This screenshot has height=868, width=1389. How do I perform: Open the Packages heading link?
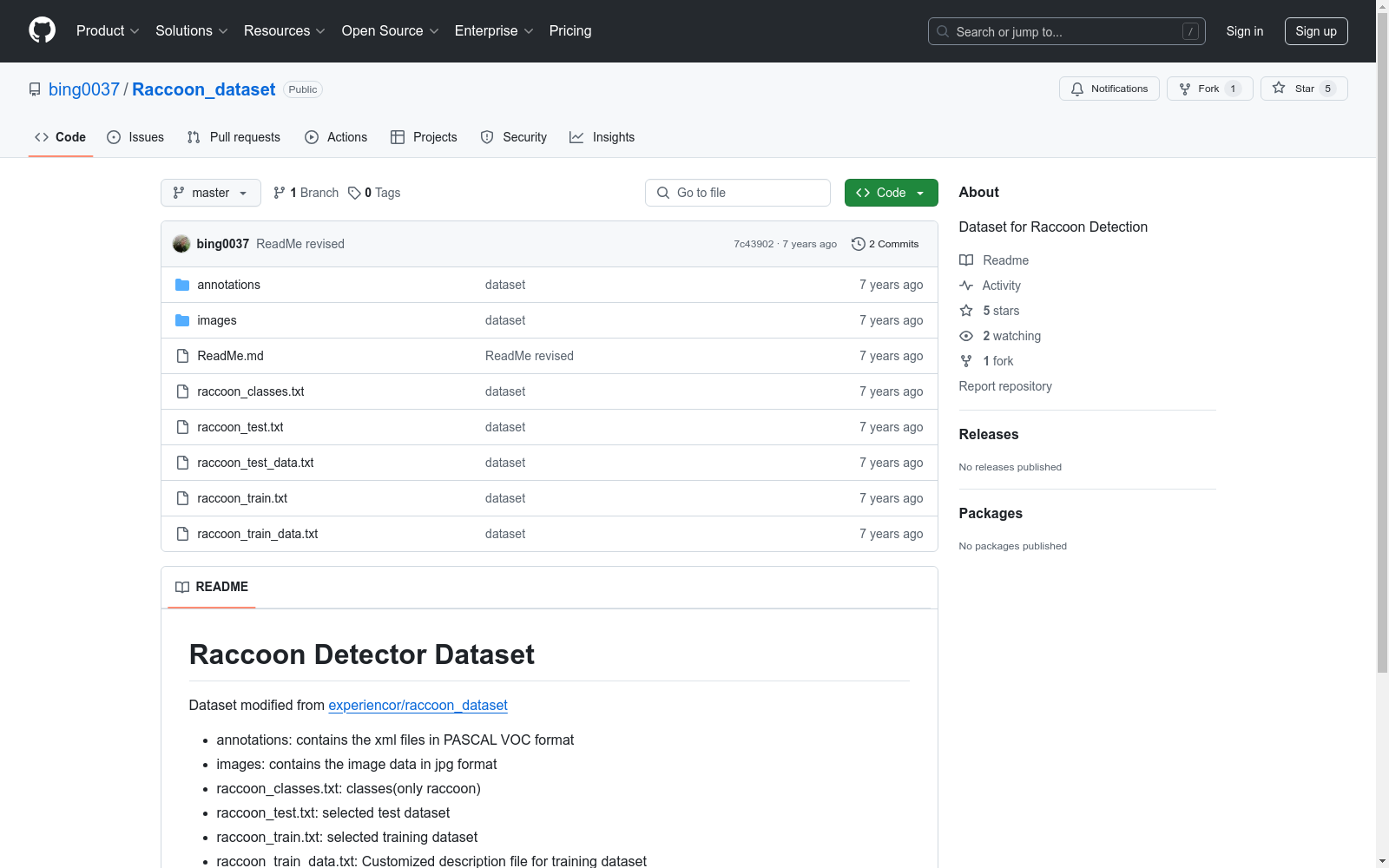point(991,514)
